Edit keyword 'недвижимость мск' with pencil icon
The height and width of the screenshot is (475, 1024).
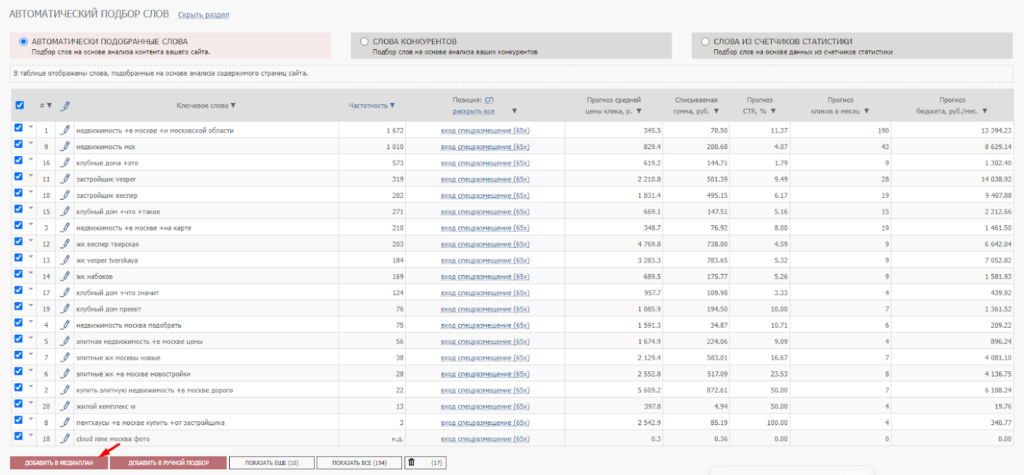(65, 147)
